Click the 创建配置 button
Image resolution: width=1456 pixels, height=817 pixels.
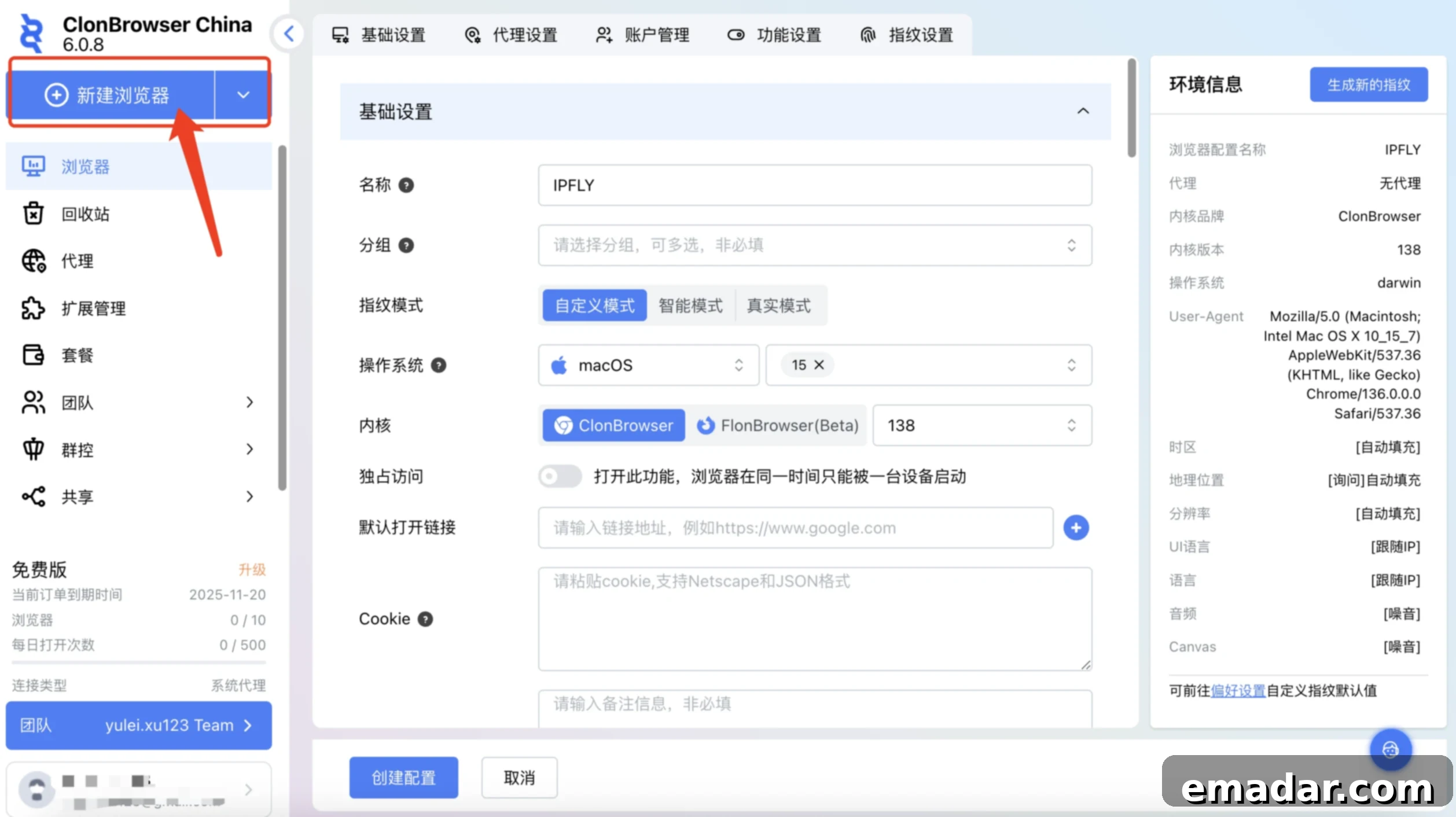(x=403, y=778)
